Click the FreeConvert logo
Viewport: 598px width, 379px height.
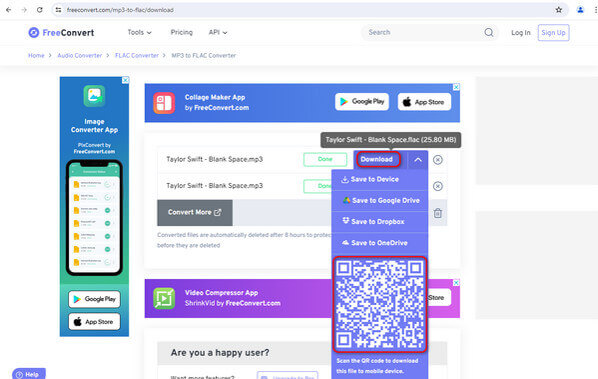point(61,33)
